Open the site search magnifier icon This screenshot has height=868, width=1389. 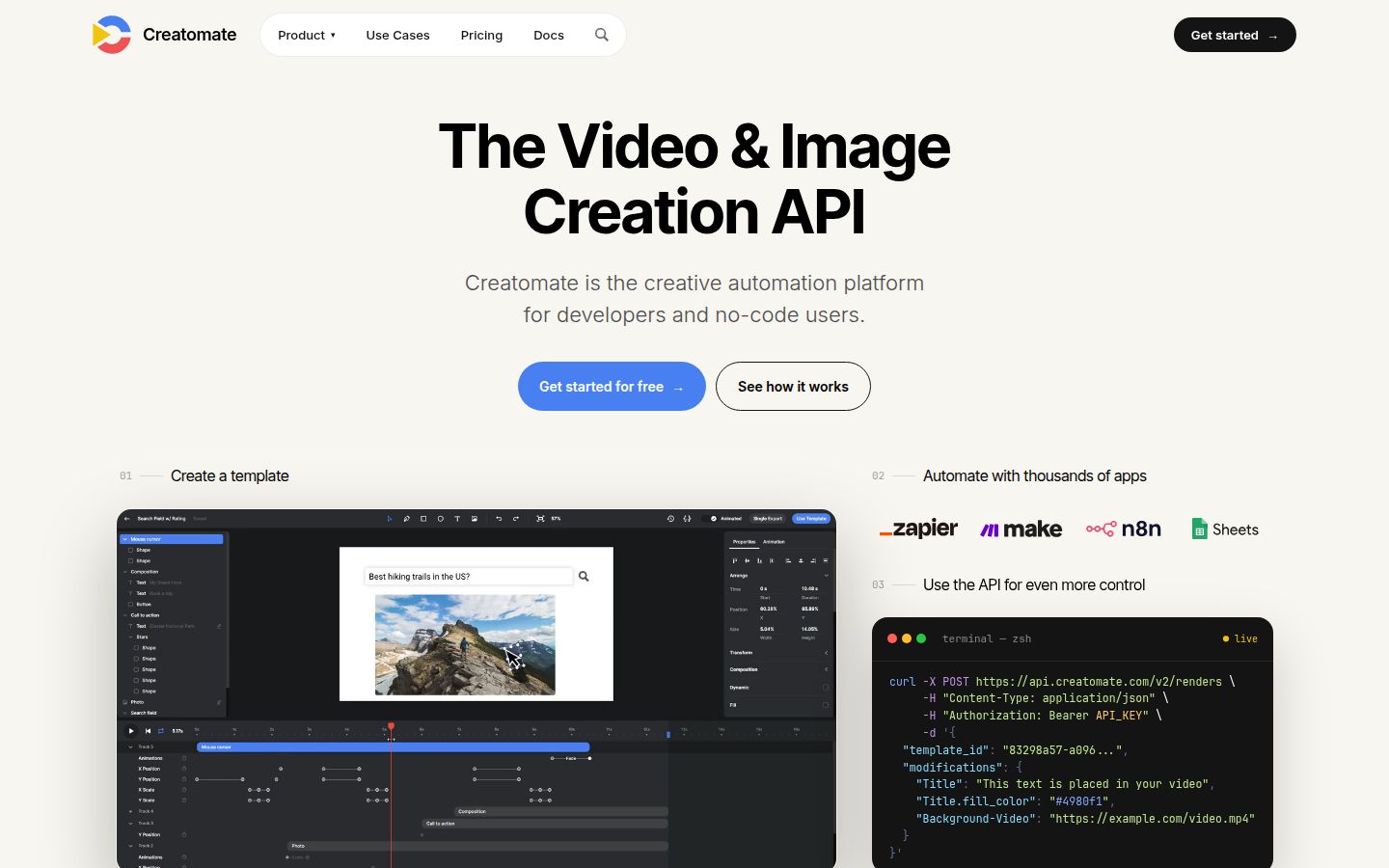coord(602,35)
